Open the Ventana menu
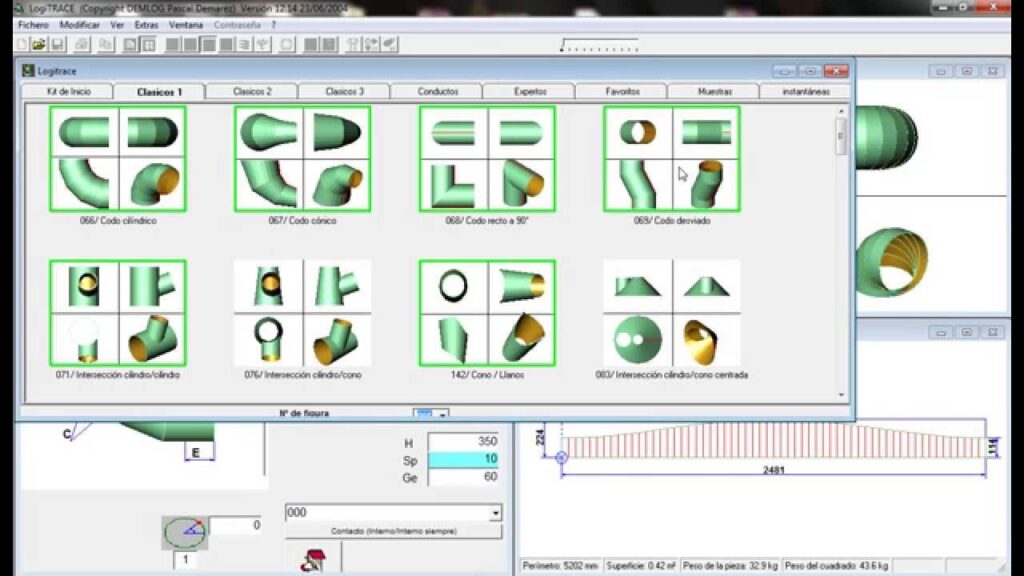The width and height of the screenshot is (1024, 576). click(x=186, y=25)
